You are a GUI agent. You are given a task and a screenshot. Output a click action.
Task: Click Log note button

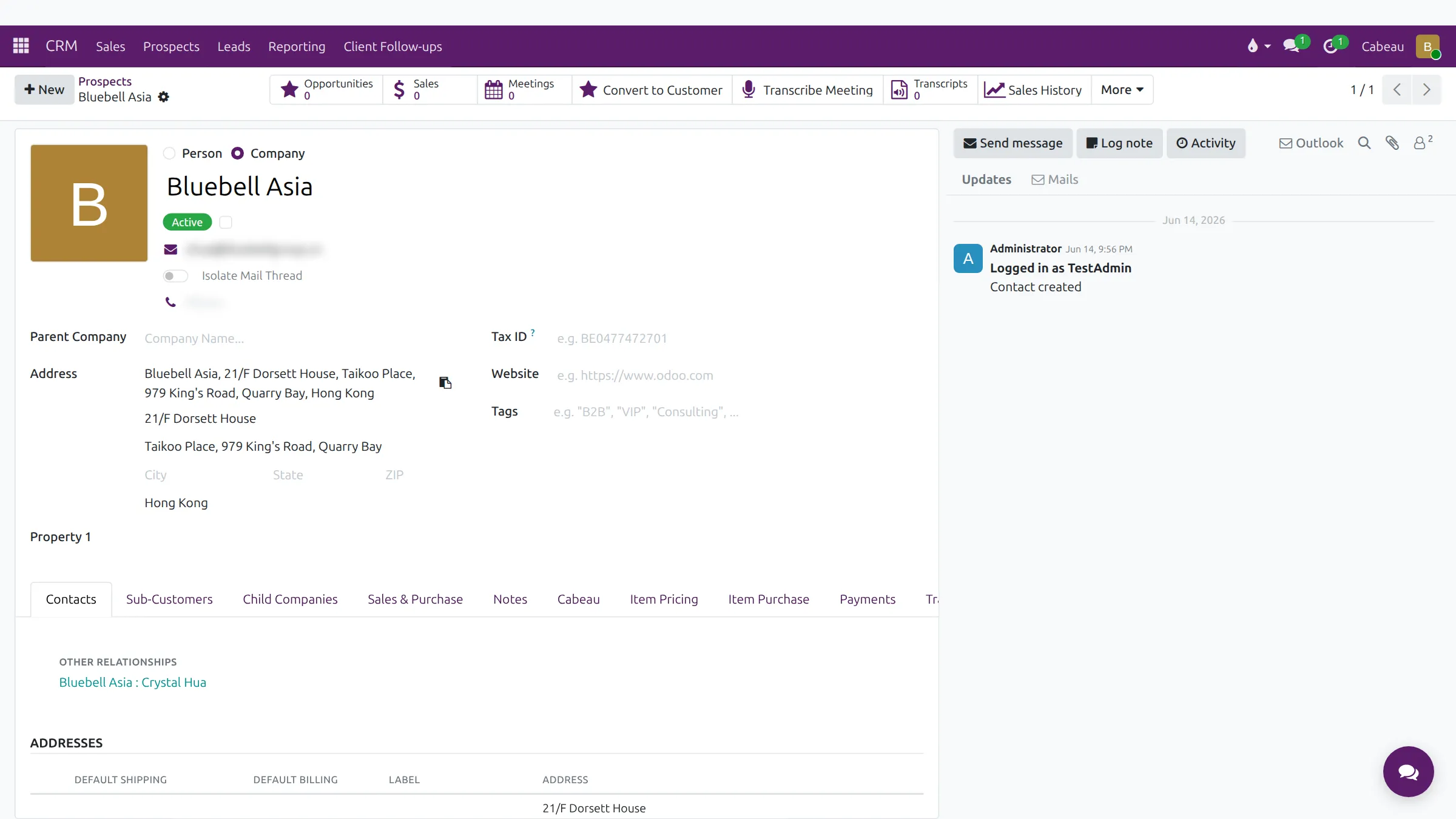1119,143
